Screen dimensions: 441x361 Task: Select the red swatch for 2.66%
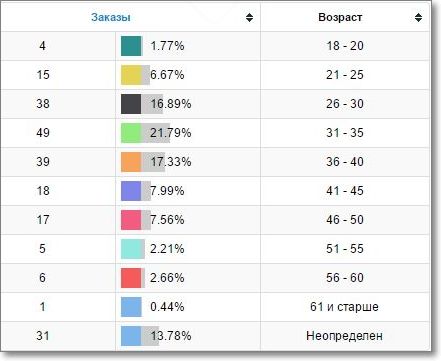[x=131, y=278]
